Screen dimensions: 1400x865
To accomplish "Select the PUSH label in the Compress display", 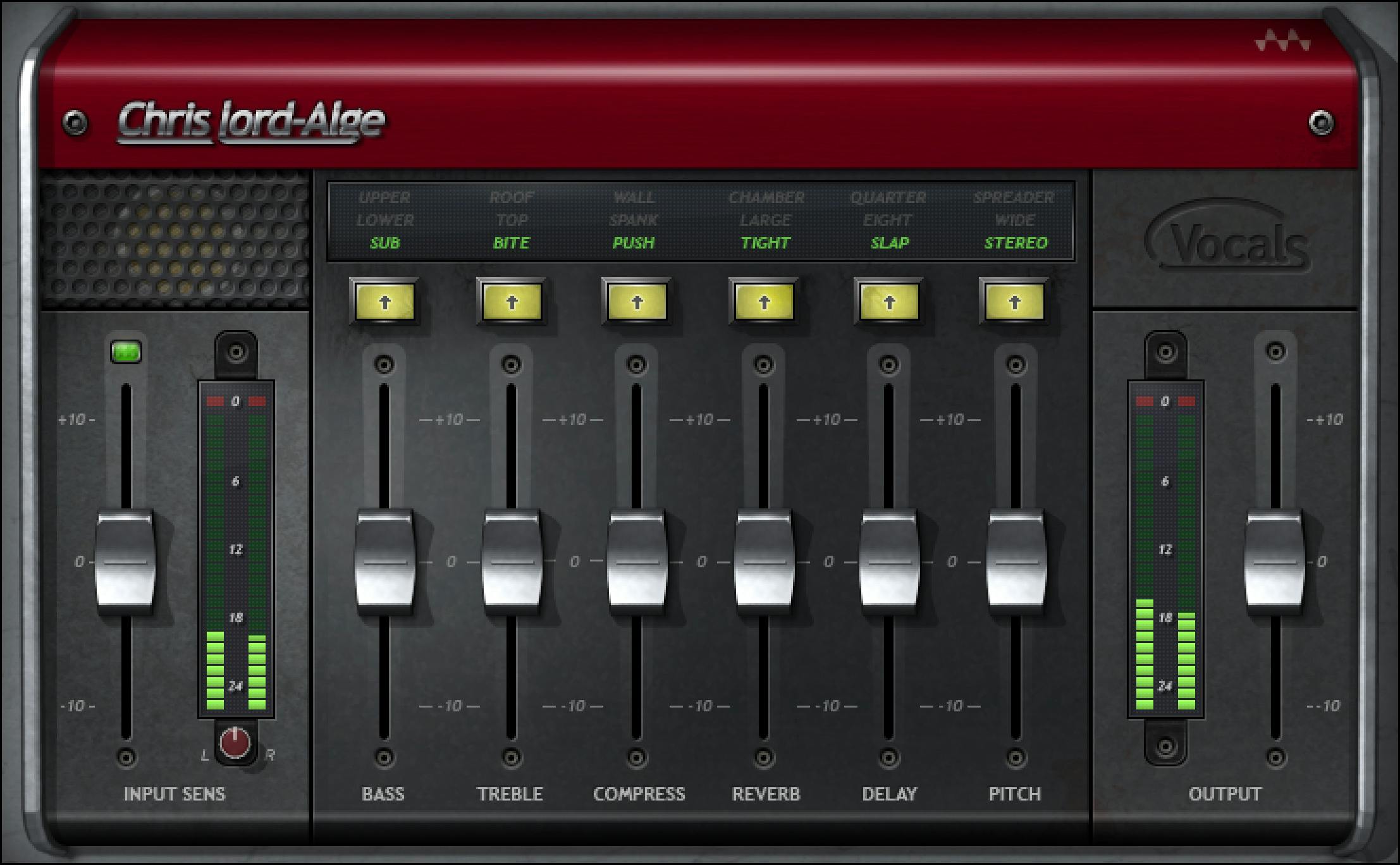I will [x=636, y=243].
